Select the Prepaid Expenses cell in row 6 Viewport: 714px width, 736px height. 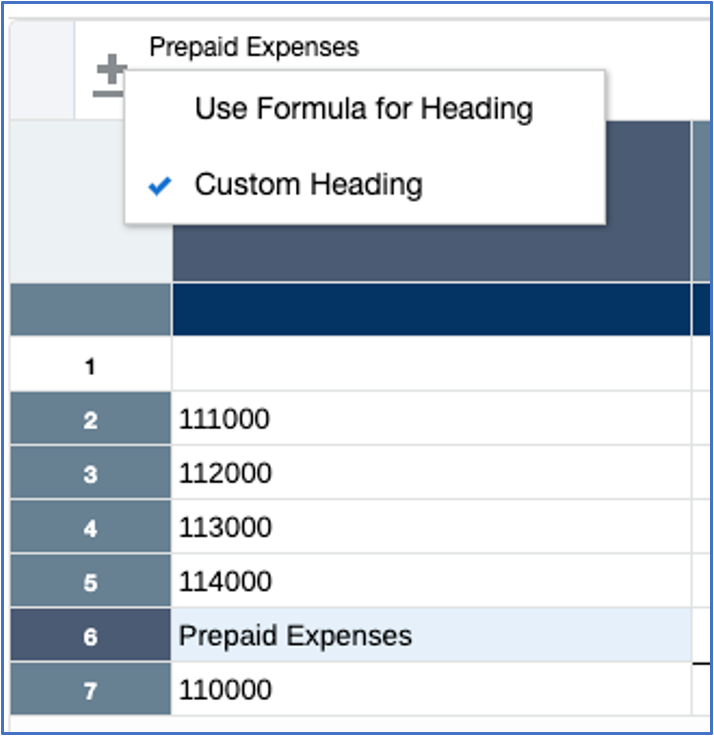click(430, 636)
